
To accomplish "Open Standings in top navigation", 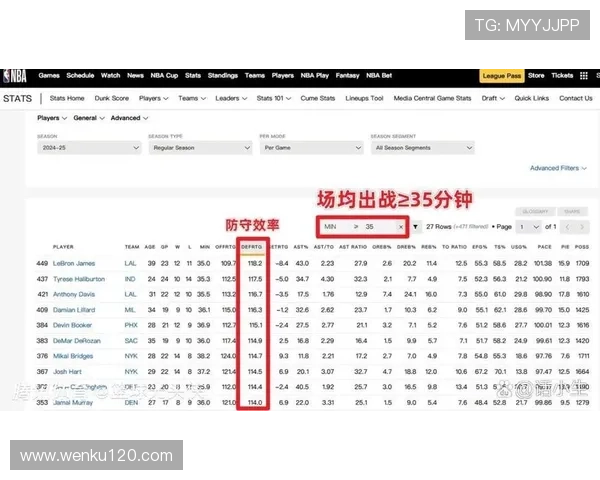I will pyautogui.click(x=223, y=76).
